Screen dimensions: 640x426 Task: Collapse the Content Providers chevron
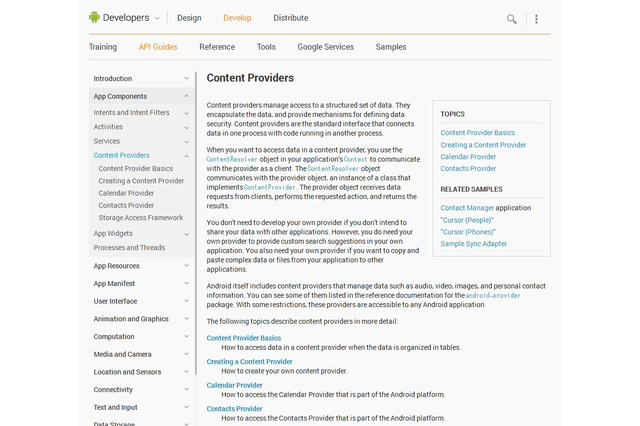coord(186,155)
